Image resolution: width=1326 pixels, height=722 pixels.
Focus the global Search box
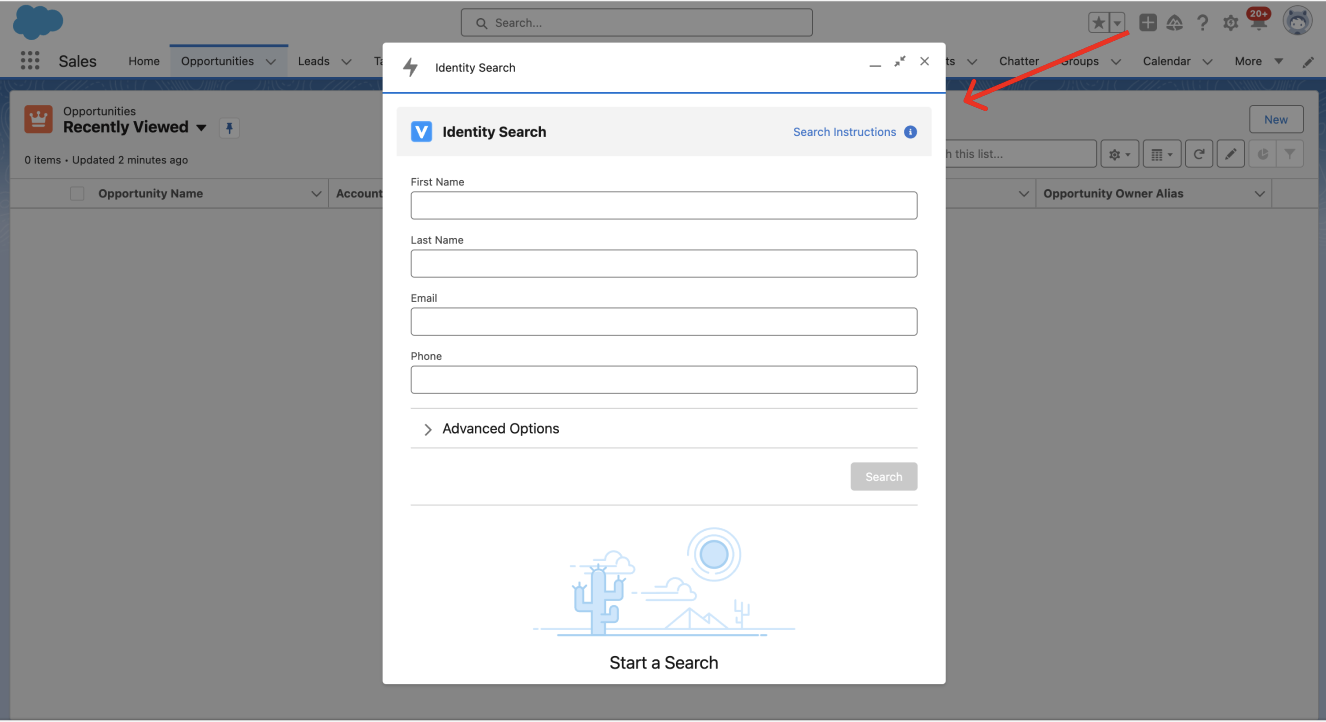637,22
